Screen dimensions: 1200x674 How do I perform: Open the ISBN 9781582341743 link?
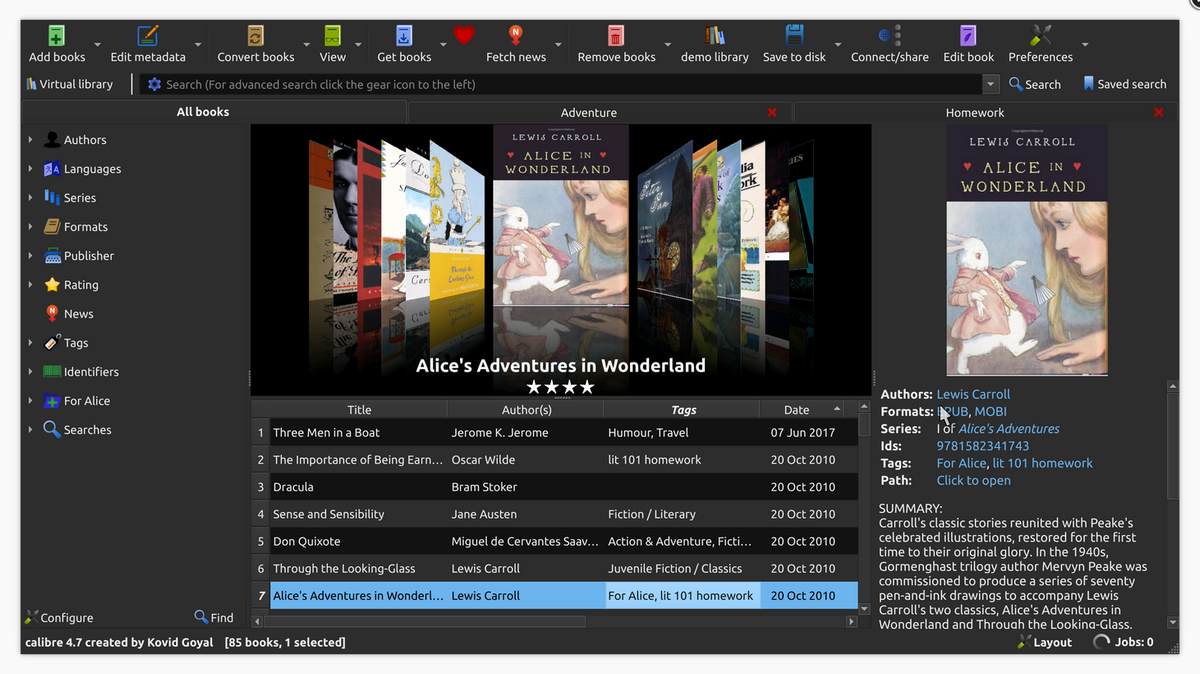coord(983,446)
